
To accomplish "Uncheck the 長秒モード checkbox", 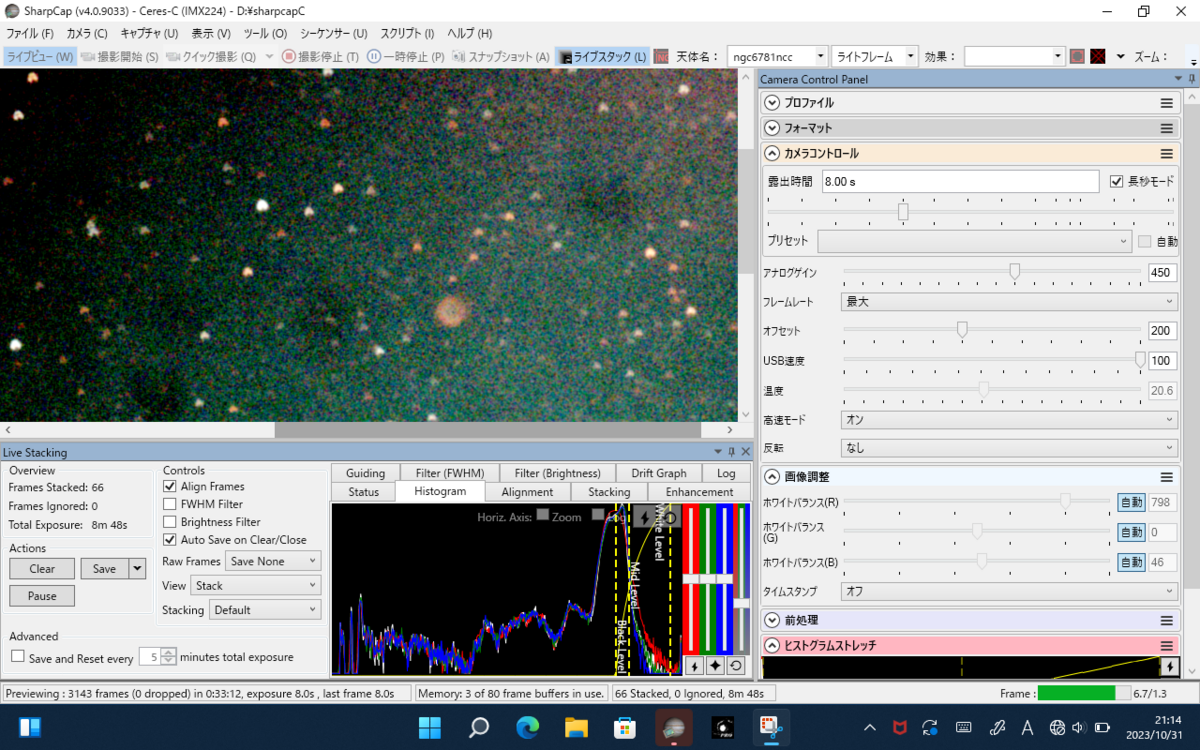I will click(1117, 181).
